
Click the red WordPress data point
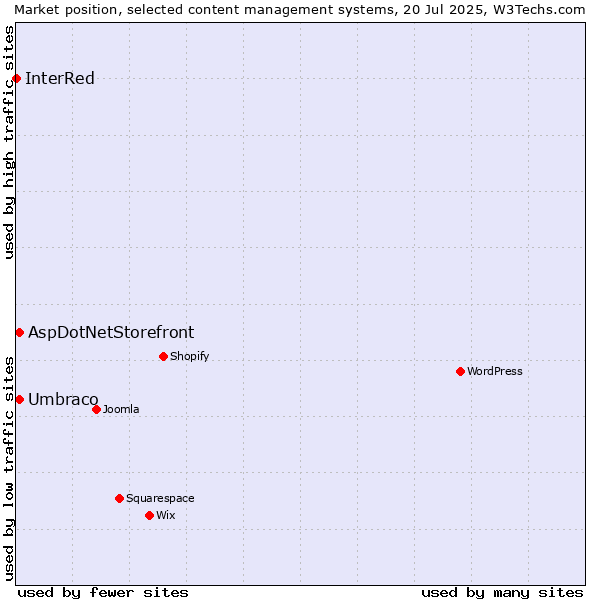click(460, 372)
